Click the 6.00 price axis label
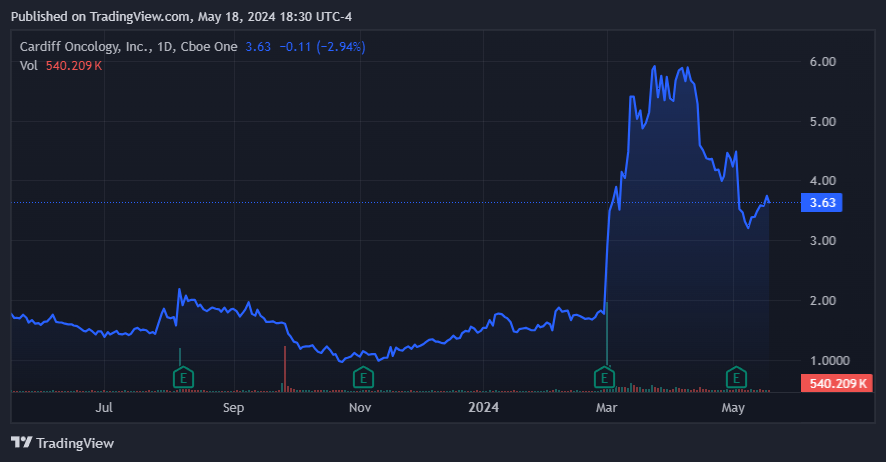This screenshot has width=886, height=462. click(x=823, y=62)
